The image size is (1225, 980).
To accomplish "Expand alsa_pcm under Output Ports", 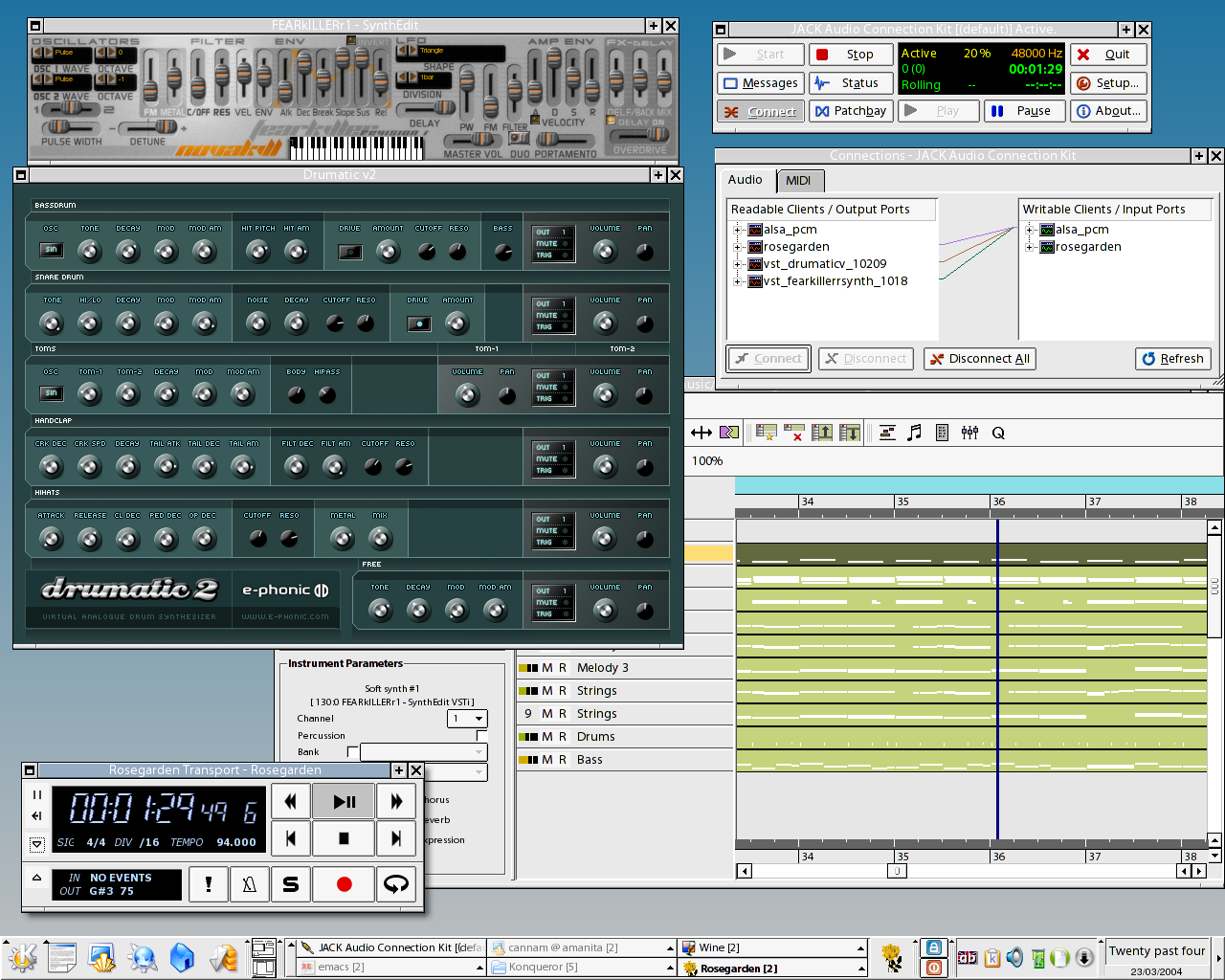I will (x=738, y=230).
